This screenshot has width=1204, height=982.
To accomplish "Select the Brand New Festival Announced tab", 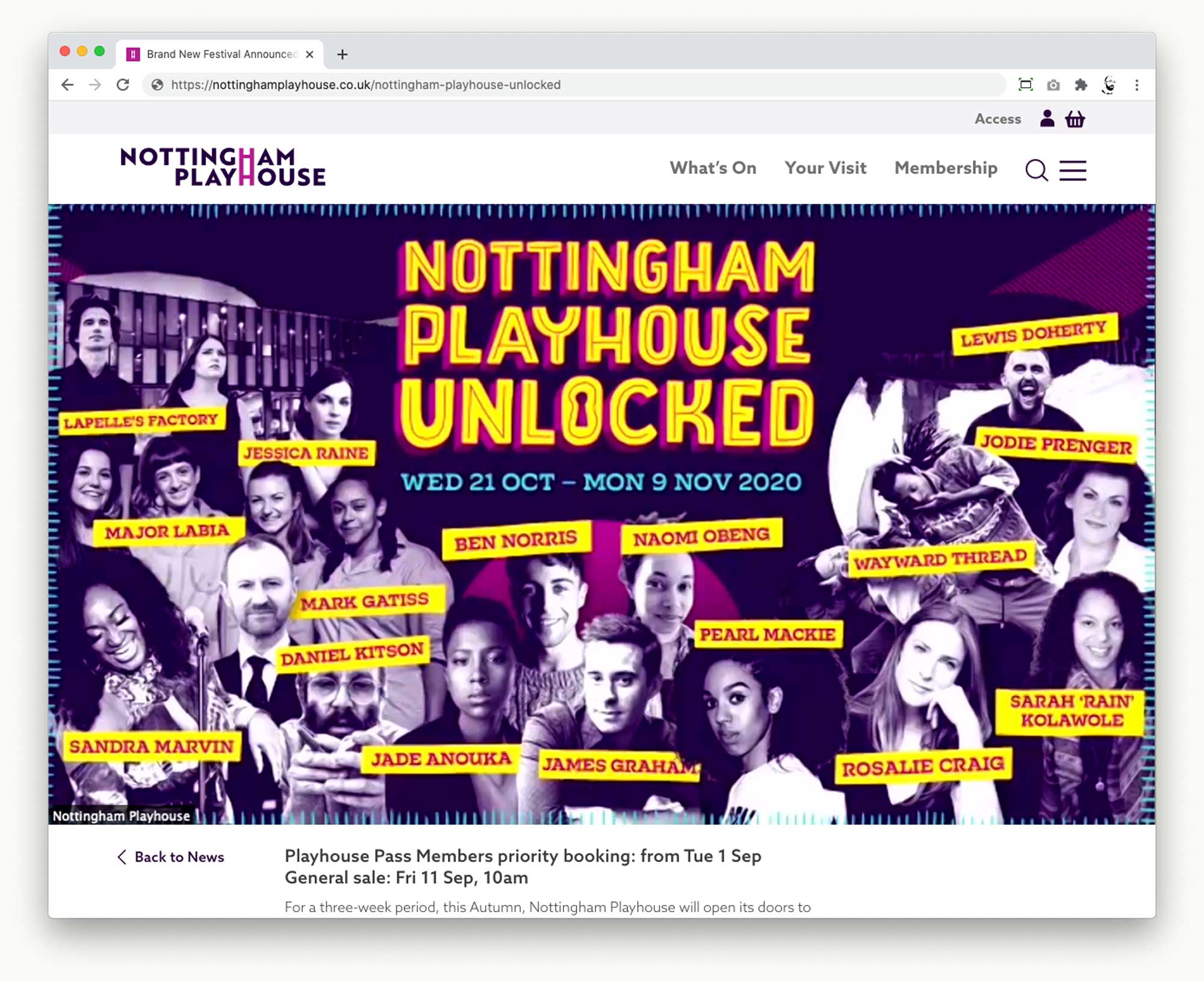I will pyautogui.click(x=220, y=54).
